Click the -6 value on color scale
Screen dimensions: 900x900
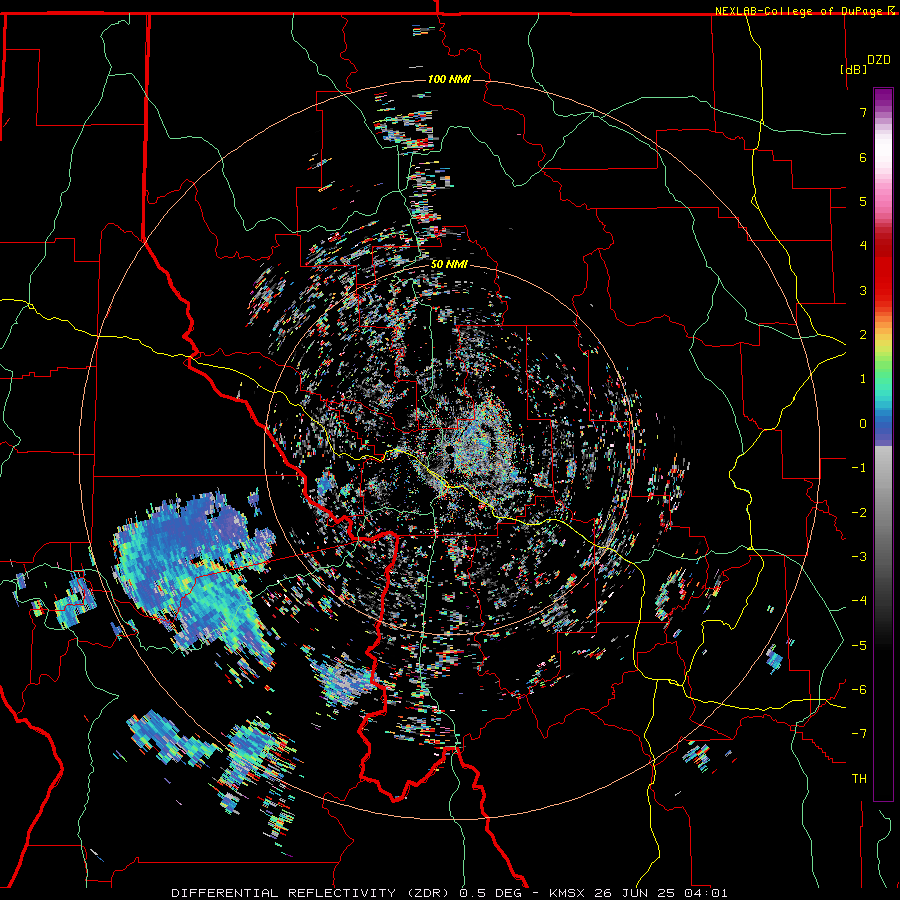[859, 690]
